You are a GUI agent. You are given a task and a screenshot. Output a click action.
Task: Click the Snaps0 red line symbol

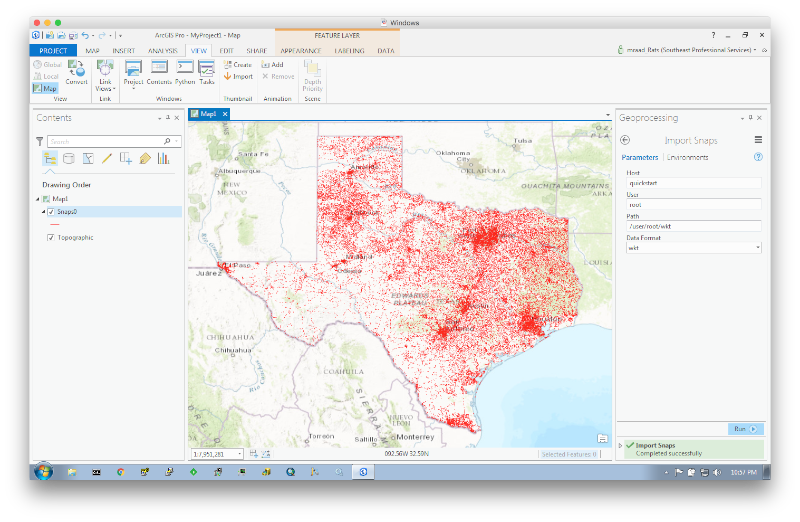55,225
